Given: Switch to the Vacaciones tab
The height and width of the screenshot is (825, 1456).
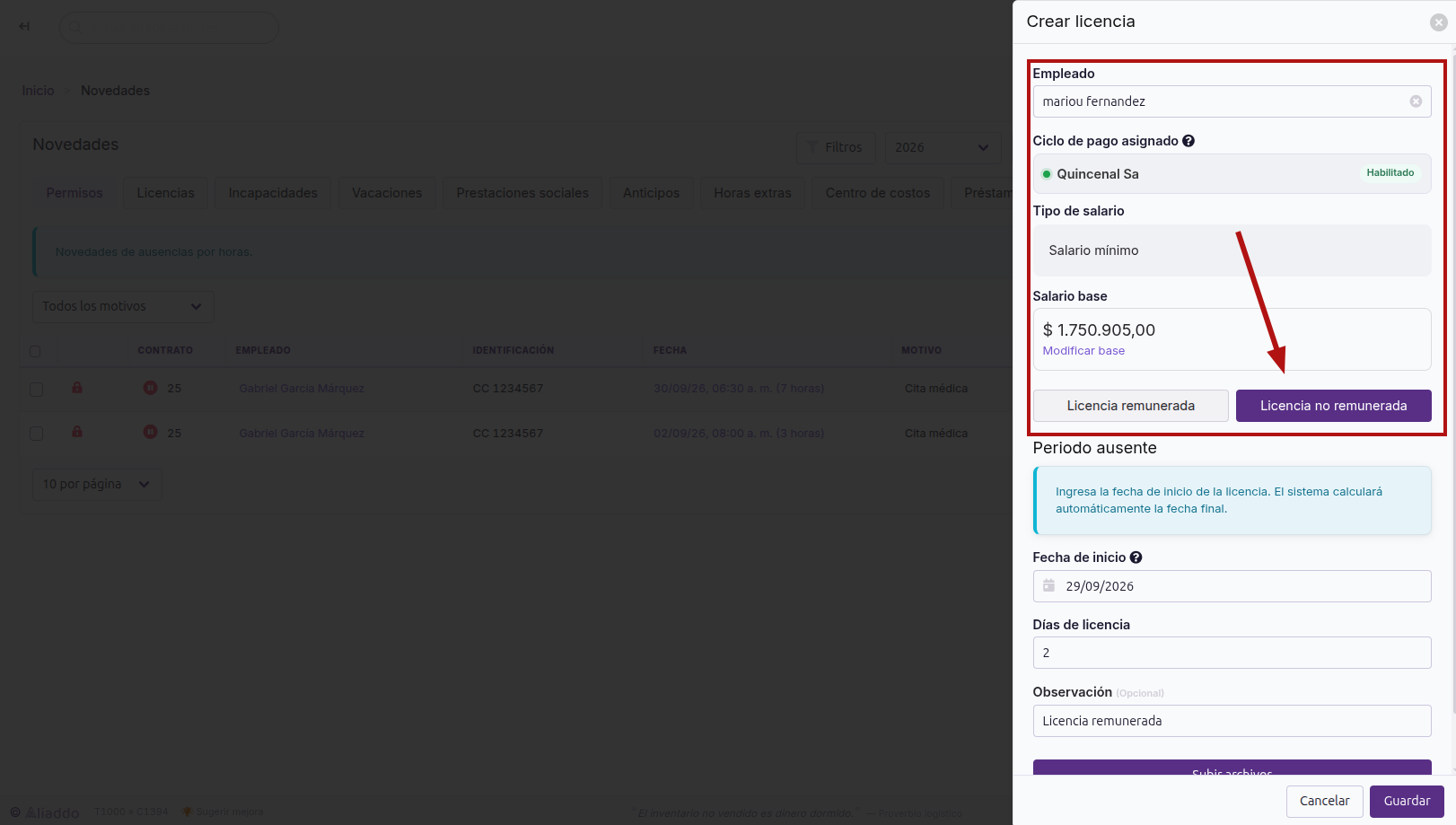Looking at the screenshot, I should [387, 193].
